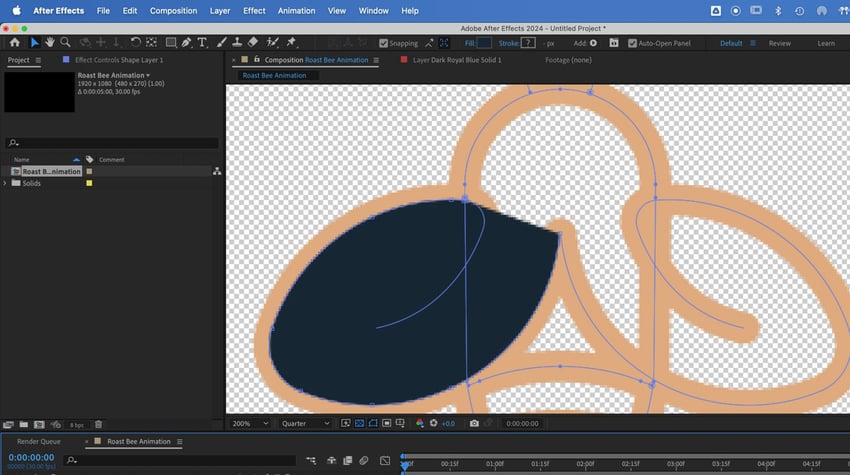
Task: Open the Composition menu in menu bar
Action: (173, 11)
